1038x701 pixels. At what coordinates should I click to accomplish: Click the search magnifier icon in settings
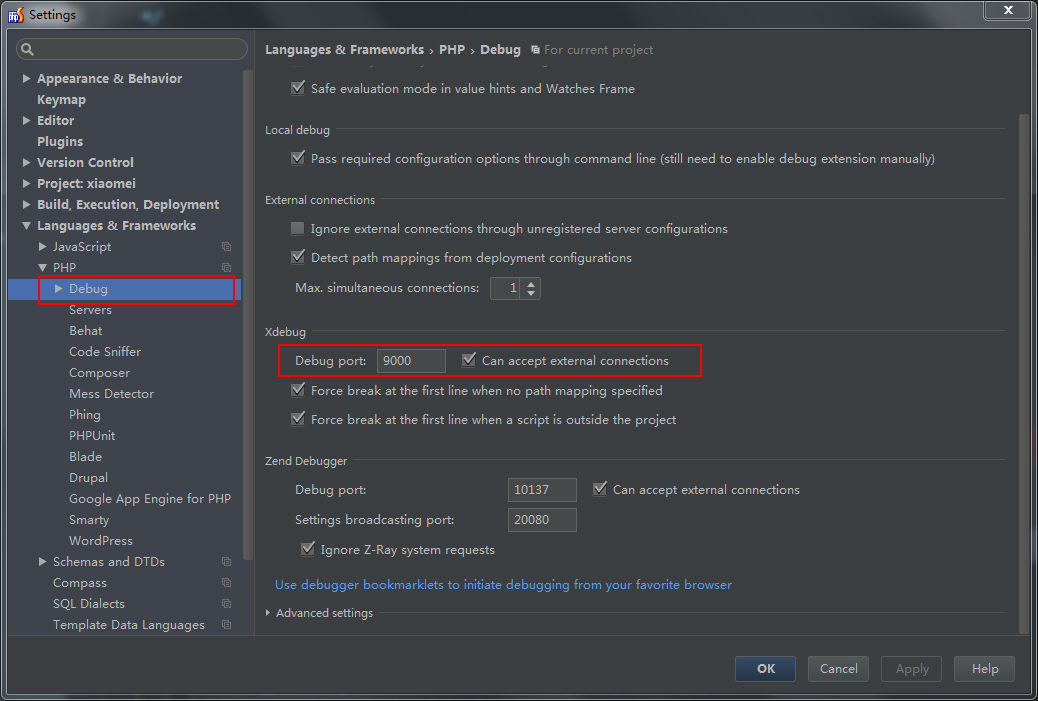(27, 49)
